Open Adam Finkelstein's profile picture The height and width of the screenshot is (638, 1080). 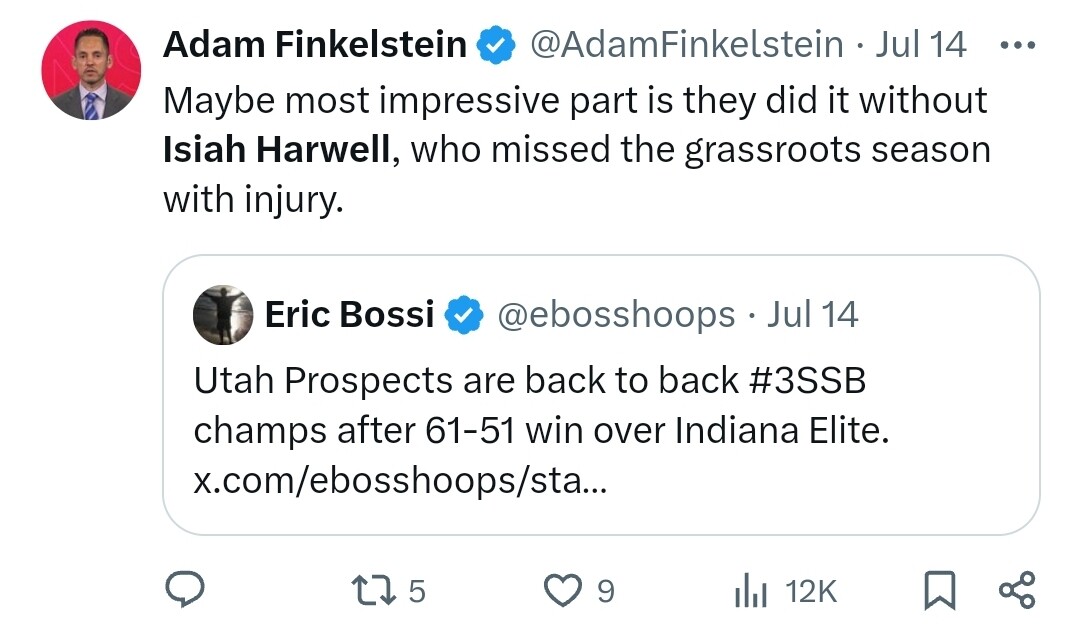pos(91,70)
